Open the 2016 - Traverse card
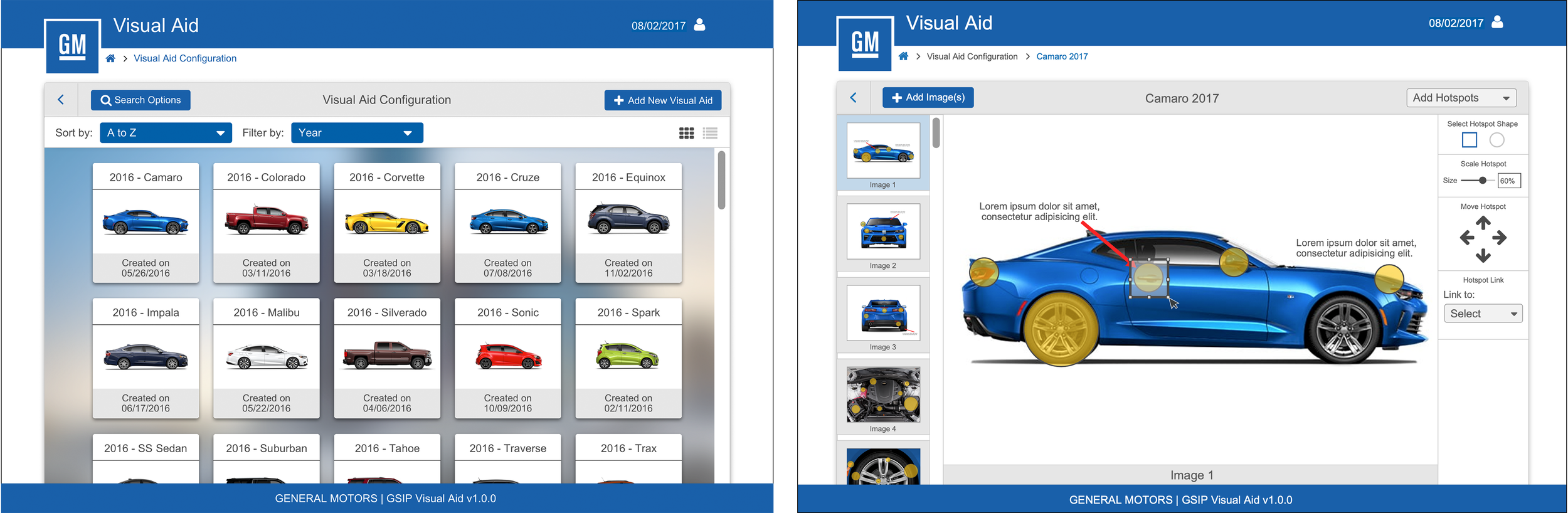The height and width of the screenshot is (513, 1568). coord(507,458)
